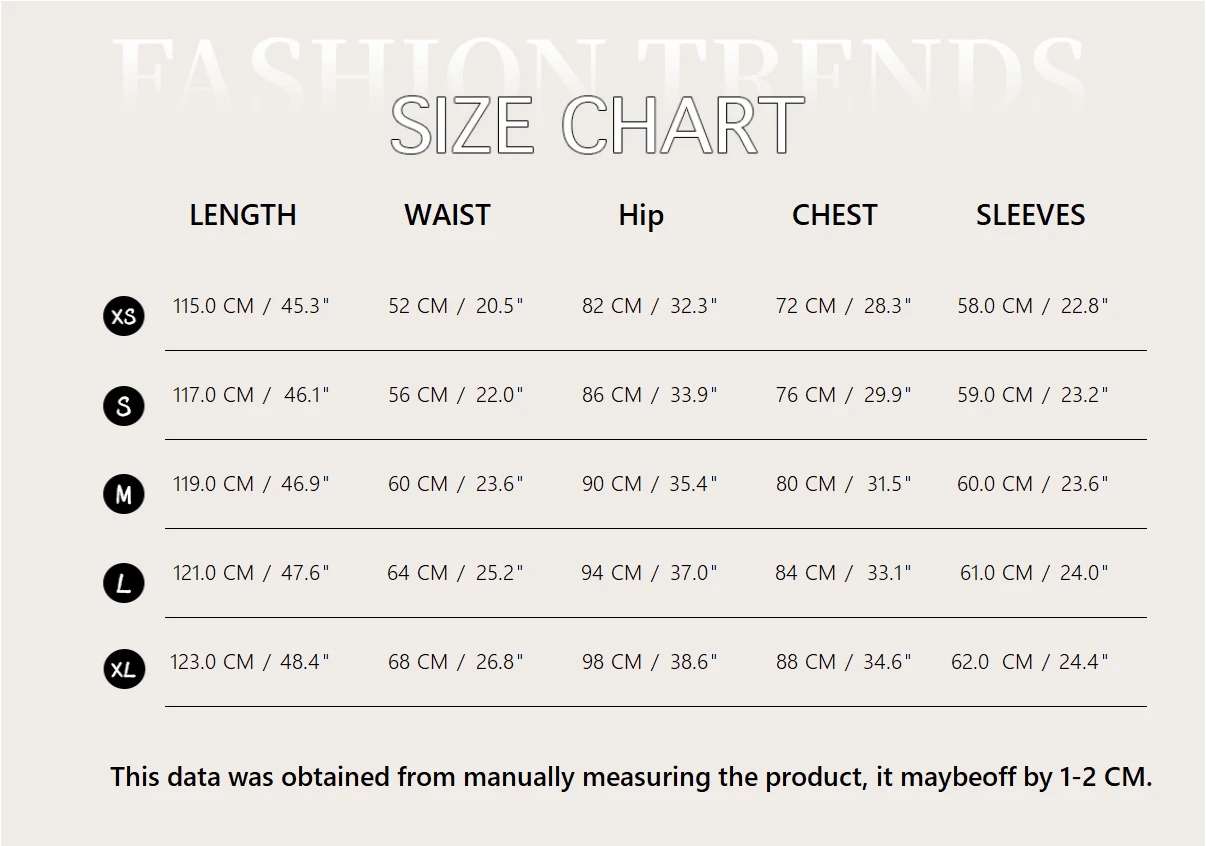The height and width of the screenshot is (846, 1206).
Task: Select the M size badge
Action: coord(124,494)
